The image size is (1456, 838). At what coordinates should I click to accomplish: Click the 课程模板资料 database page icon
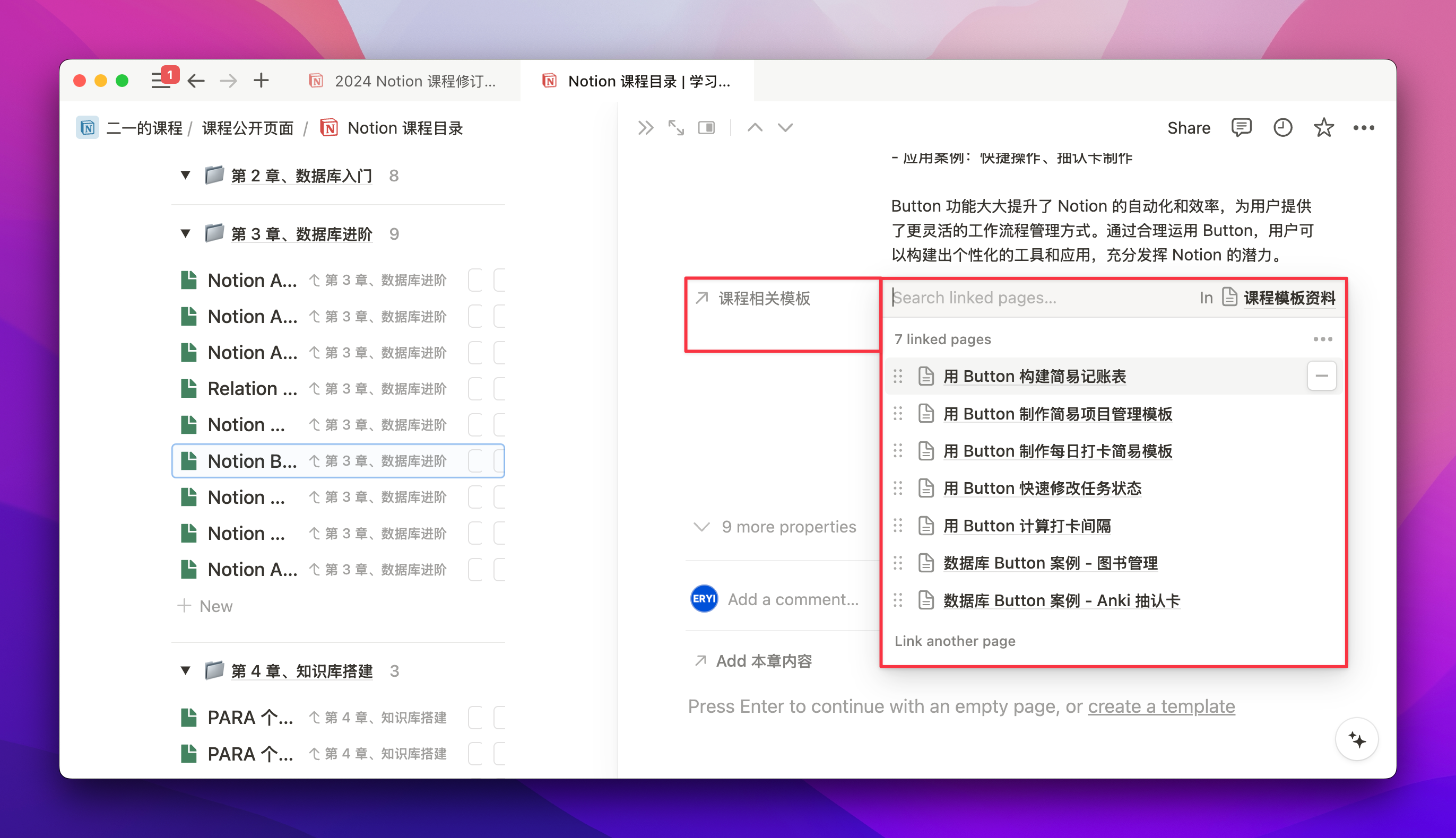click(x=1229, y=297)
